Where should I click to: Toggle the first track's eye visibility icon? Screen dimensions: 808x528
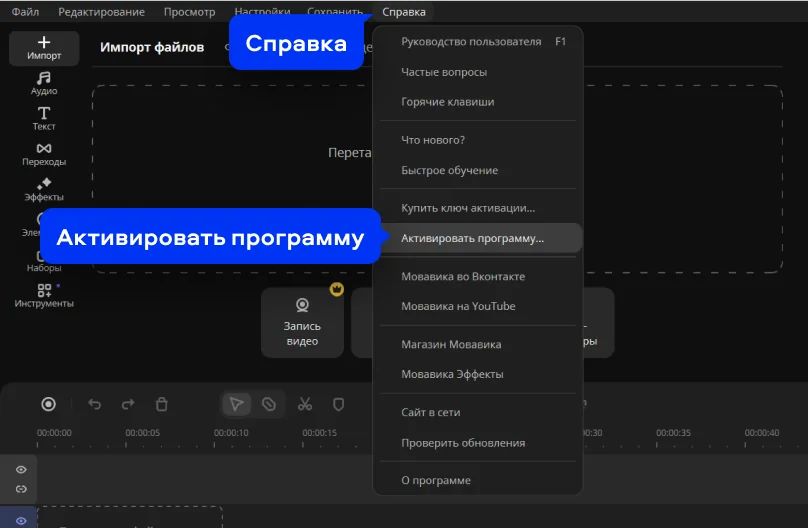pos(21,469)
